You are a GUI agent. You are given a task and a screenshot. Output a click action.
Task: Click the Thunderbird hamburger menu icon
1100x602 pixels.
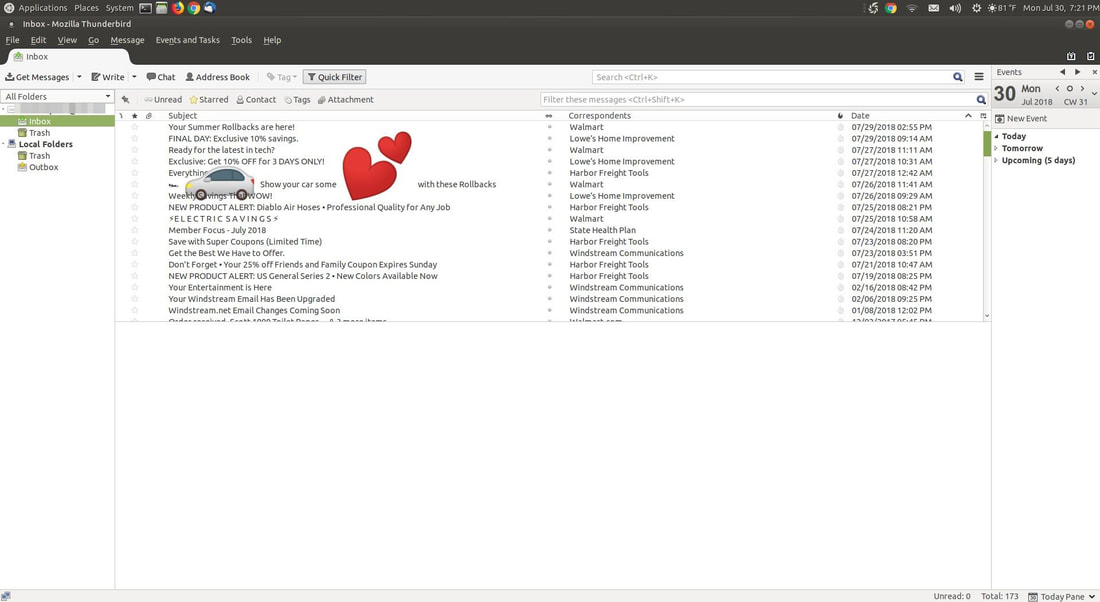(979, 77)
